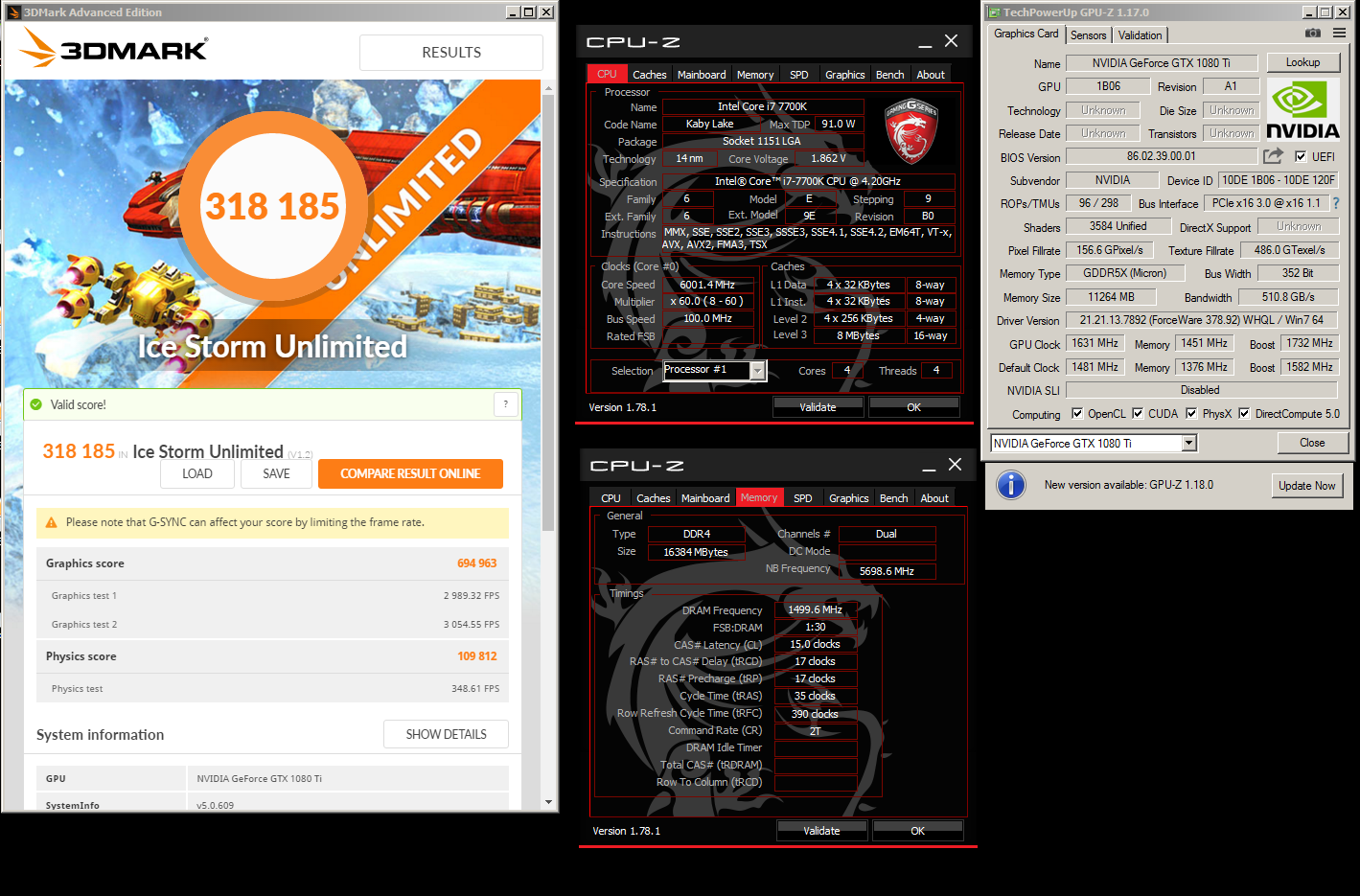Click the Physics score value 109 812
Image resolution: width=1360 pixels, height=896 pixels.
click(x=476, y=656)
